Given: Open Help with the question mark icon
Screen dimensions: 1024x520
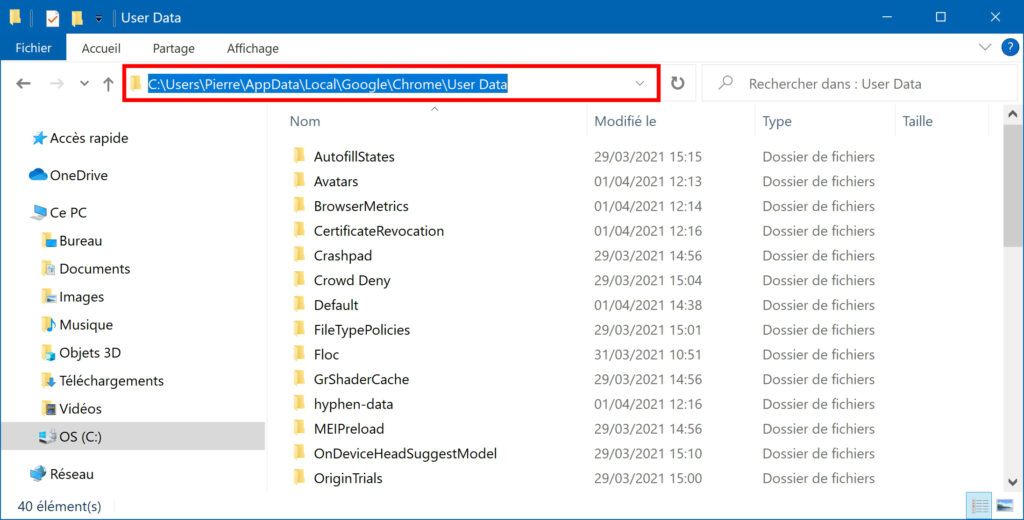Looking at the screenshot, I should pyautogui.click(x=1010, y=47).
